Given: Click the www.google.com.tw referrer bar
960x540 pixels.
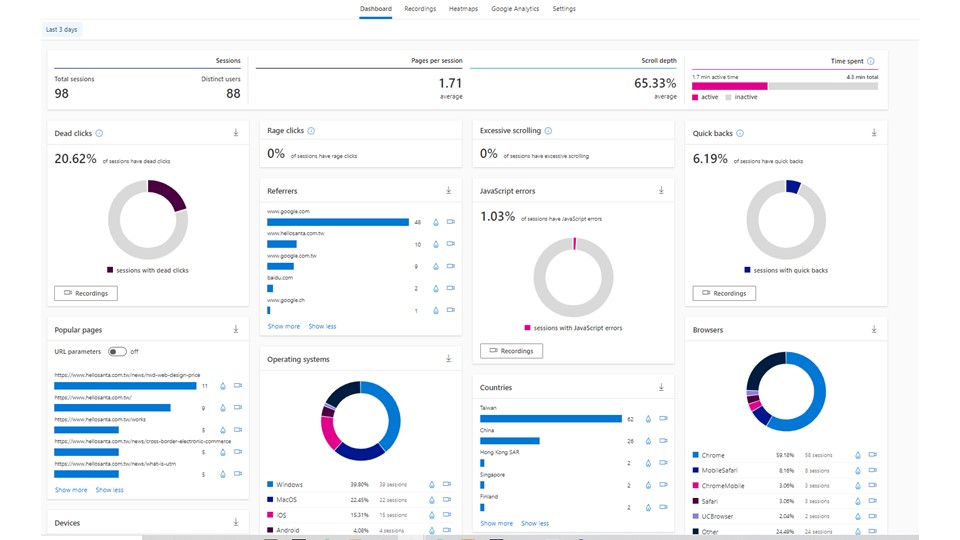Looking at the screenshot, I should click(x=280, y=266).
